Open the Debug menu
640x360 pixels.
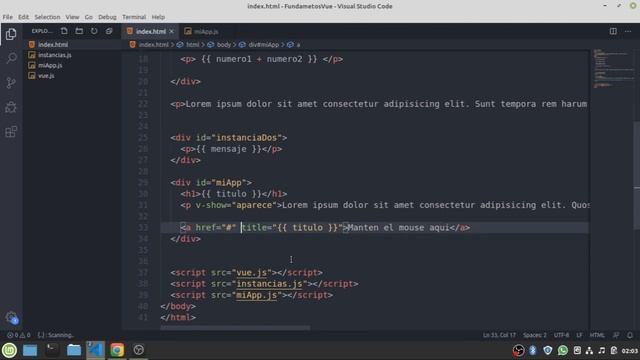tap(107, 17)
